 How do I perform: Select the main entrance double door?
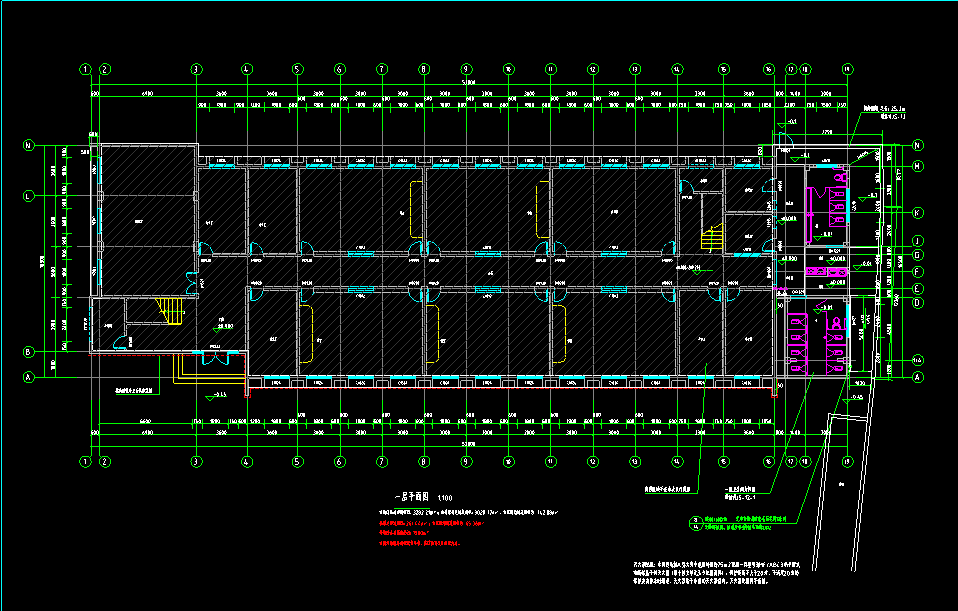point(215,358)
